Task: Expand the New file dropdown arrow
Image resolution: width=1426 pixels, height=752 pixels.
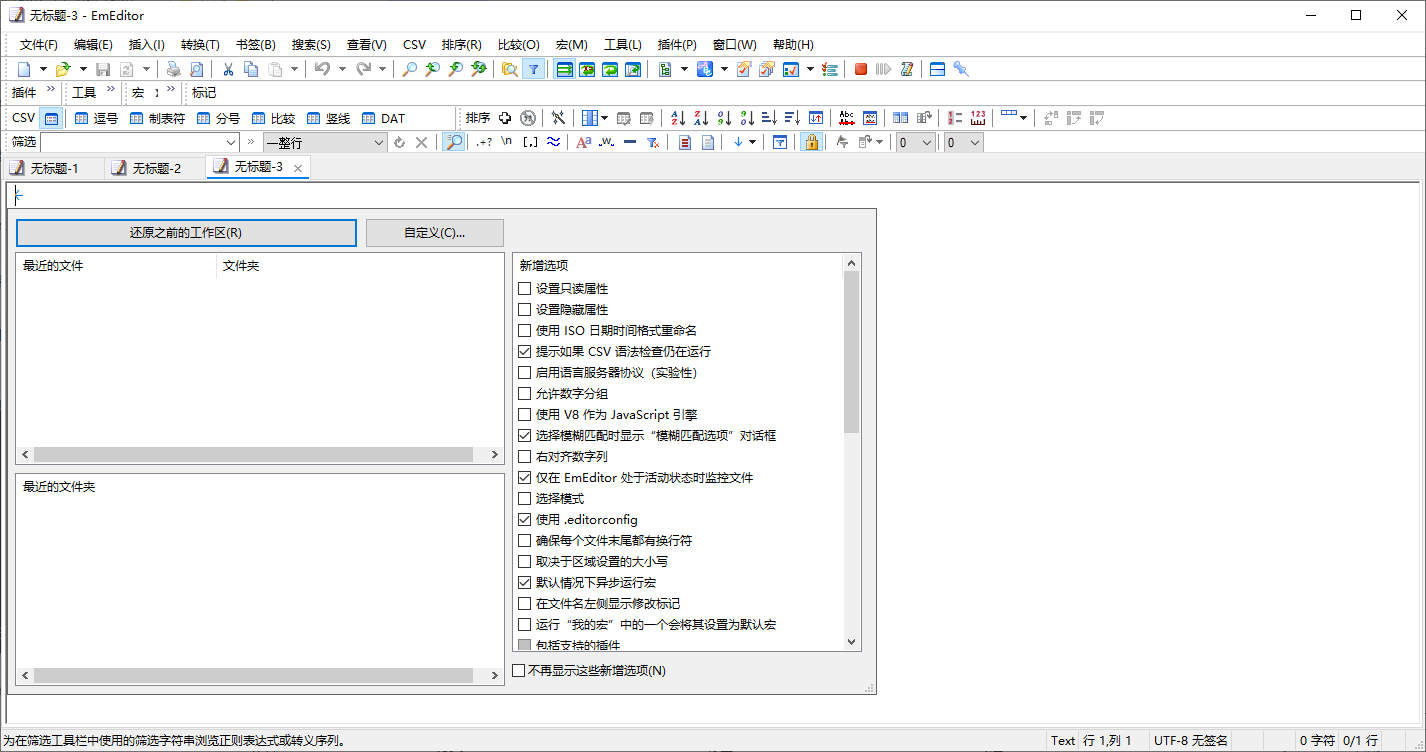Action: pyautogui.click(x=43, y=69)
